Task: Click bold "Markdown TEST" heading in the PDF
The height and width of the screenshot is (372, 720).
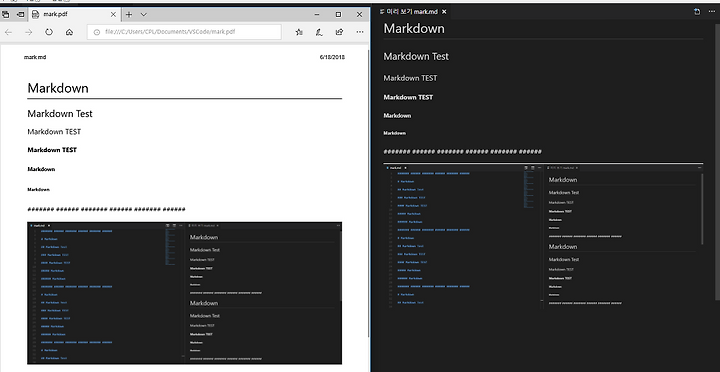Action: click(x=52, y=150)
